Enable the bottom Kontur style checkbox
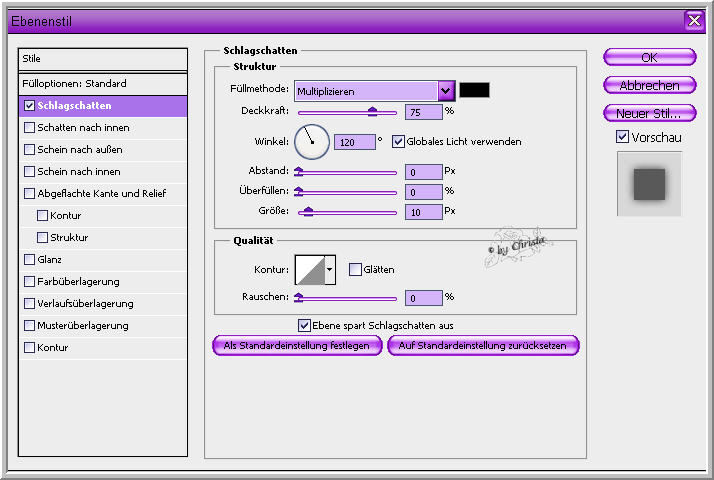Viewport: 714px width, 480px height. point(30,347)
